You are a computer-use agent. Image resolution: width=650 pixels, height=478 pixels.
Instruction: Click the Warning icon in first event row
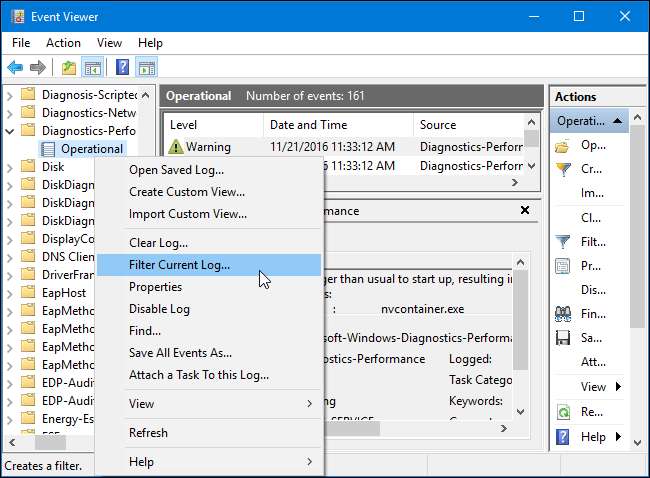[x=176, y=146]
